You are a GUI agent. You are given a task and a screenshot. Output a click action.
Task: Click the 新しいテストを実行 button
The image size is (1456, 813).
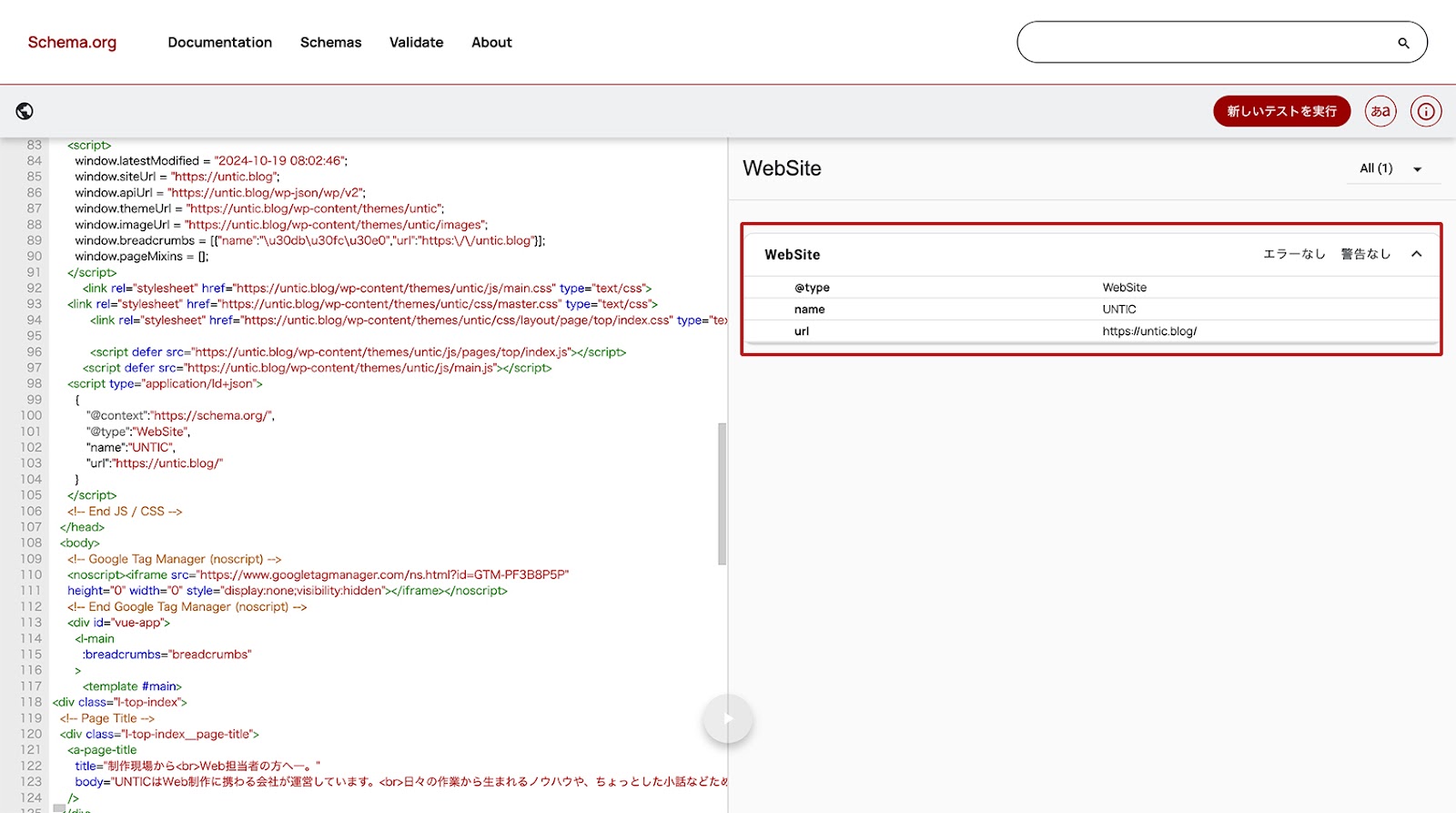(x=1281, y=111)
